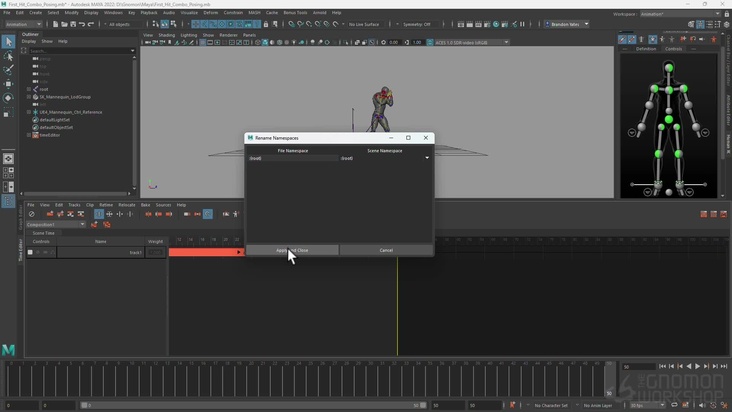
Task: Click the mute icon in Time Editor toolbar
Action: tap(31, 214)
